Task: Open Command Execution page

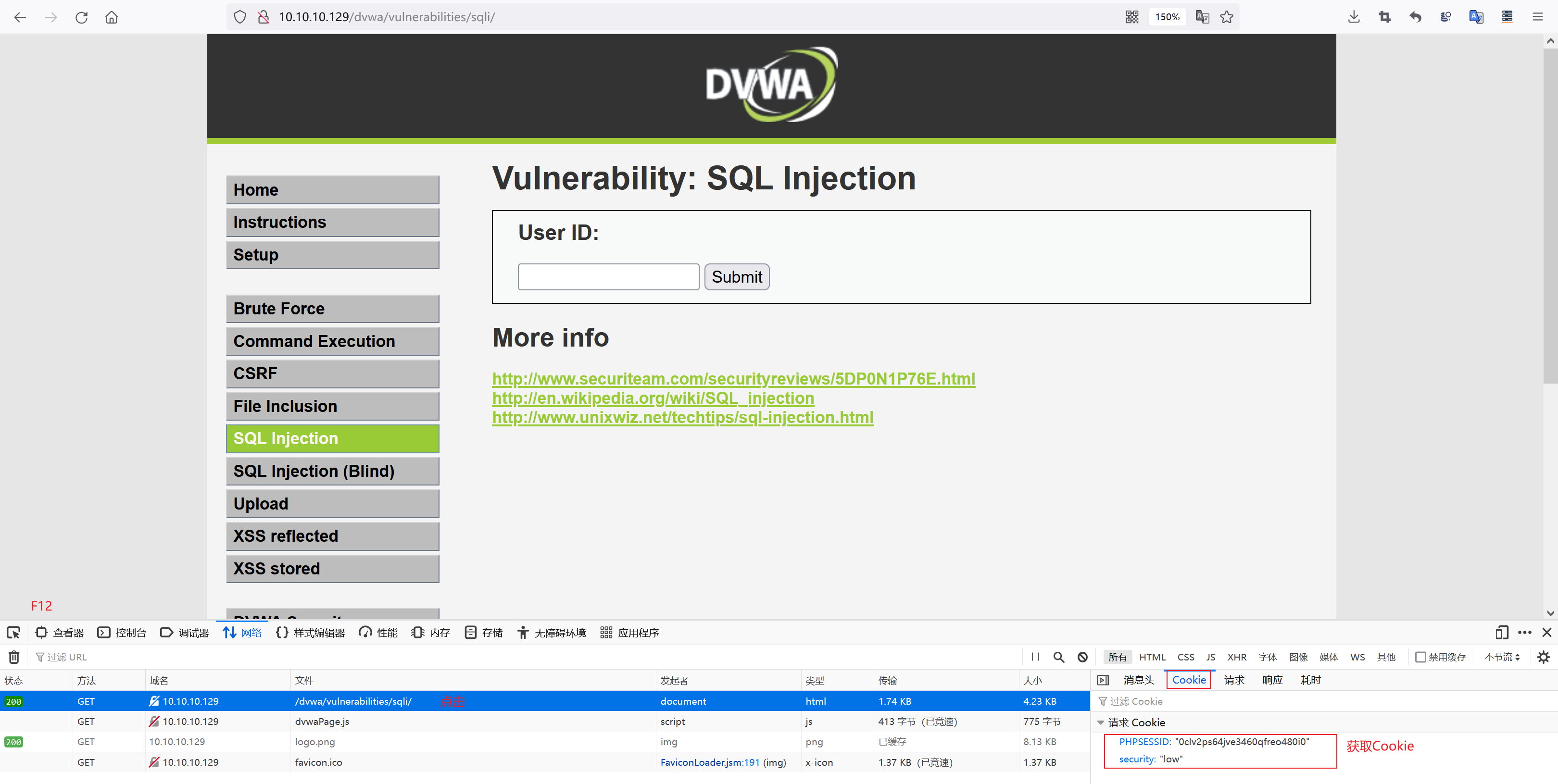Action: pos(333,341)
